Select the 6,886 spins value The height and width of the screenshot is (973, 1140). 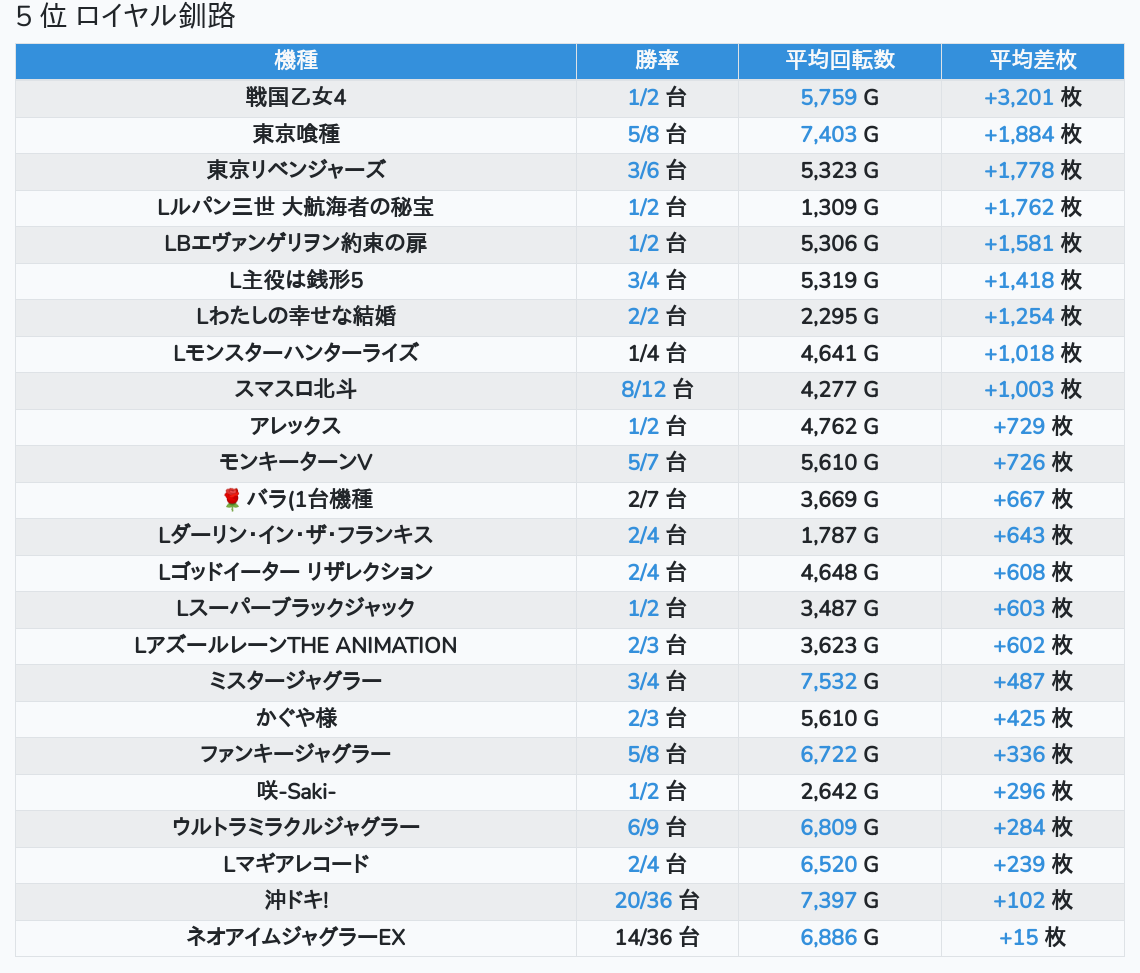829,937
